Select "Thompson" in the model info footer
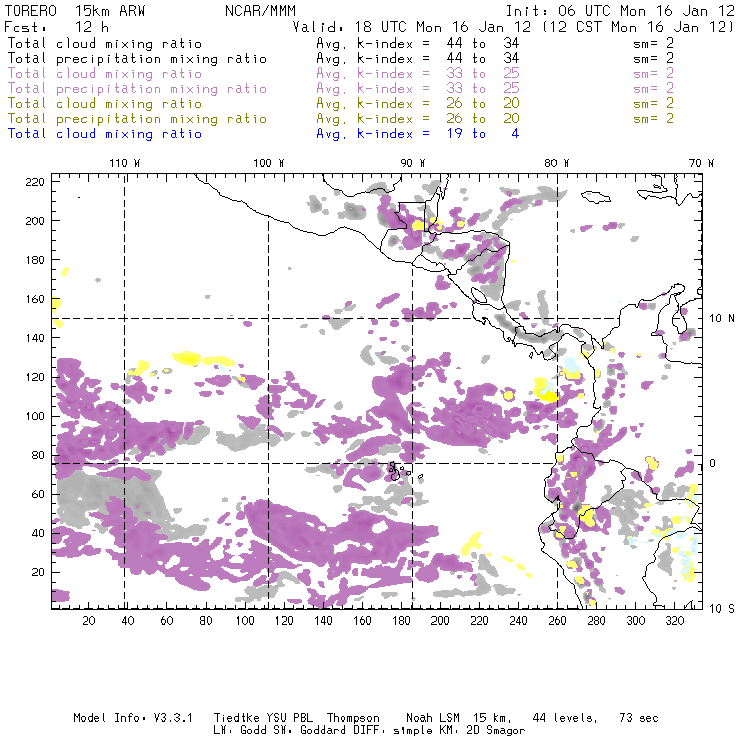 click(x=353, y=718)
